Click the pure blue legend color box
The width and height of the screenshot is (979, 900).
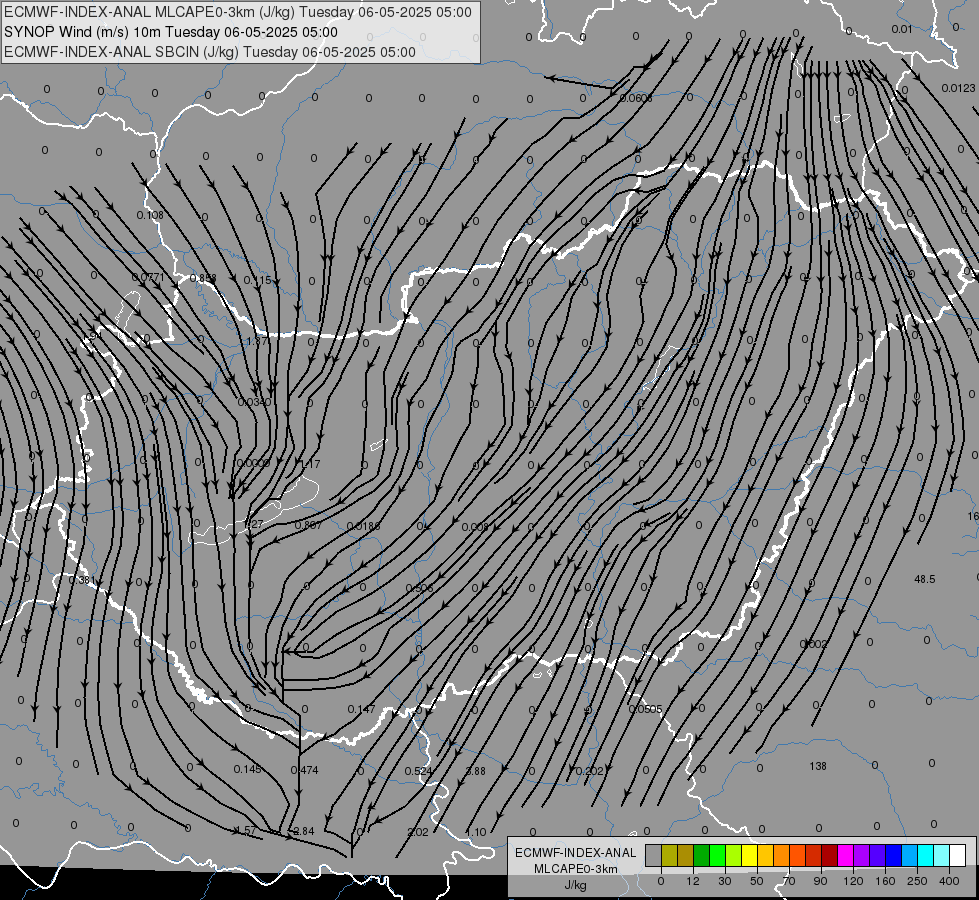[893, 856]
